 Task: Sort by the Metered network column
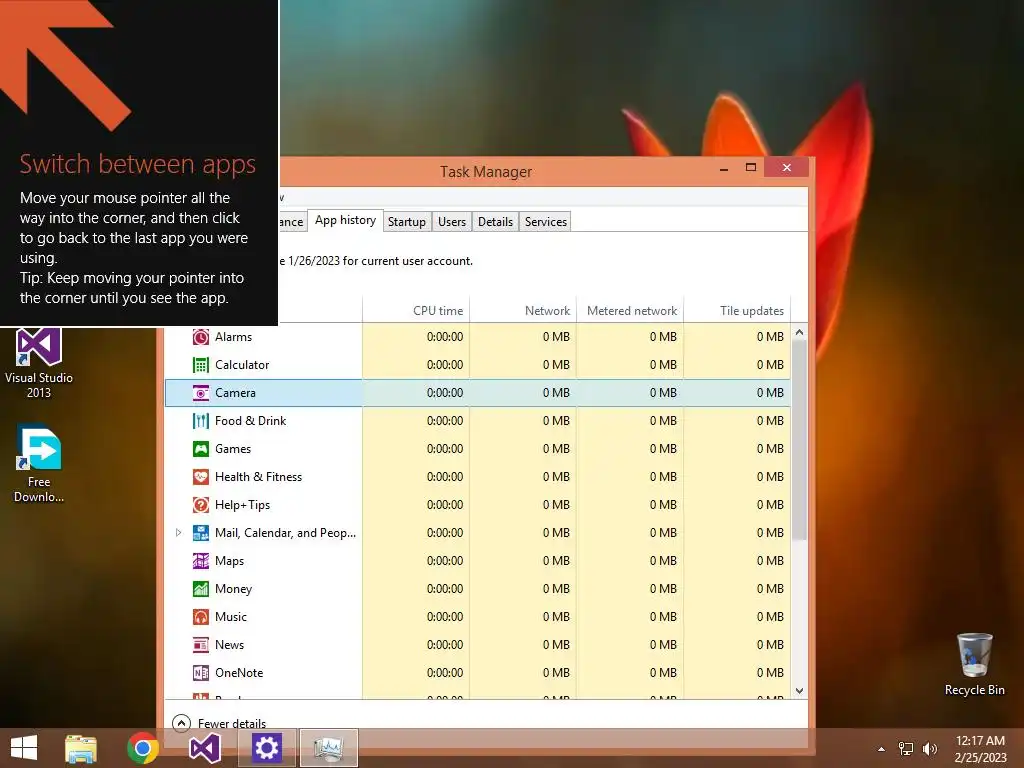click(630, 311)
